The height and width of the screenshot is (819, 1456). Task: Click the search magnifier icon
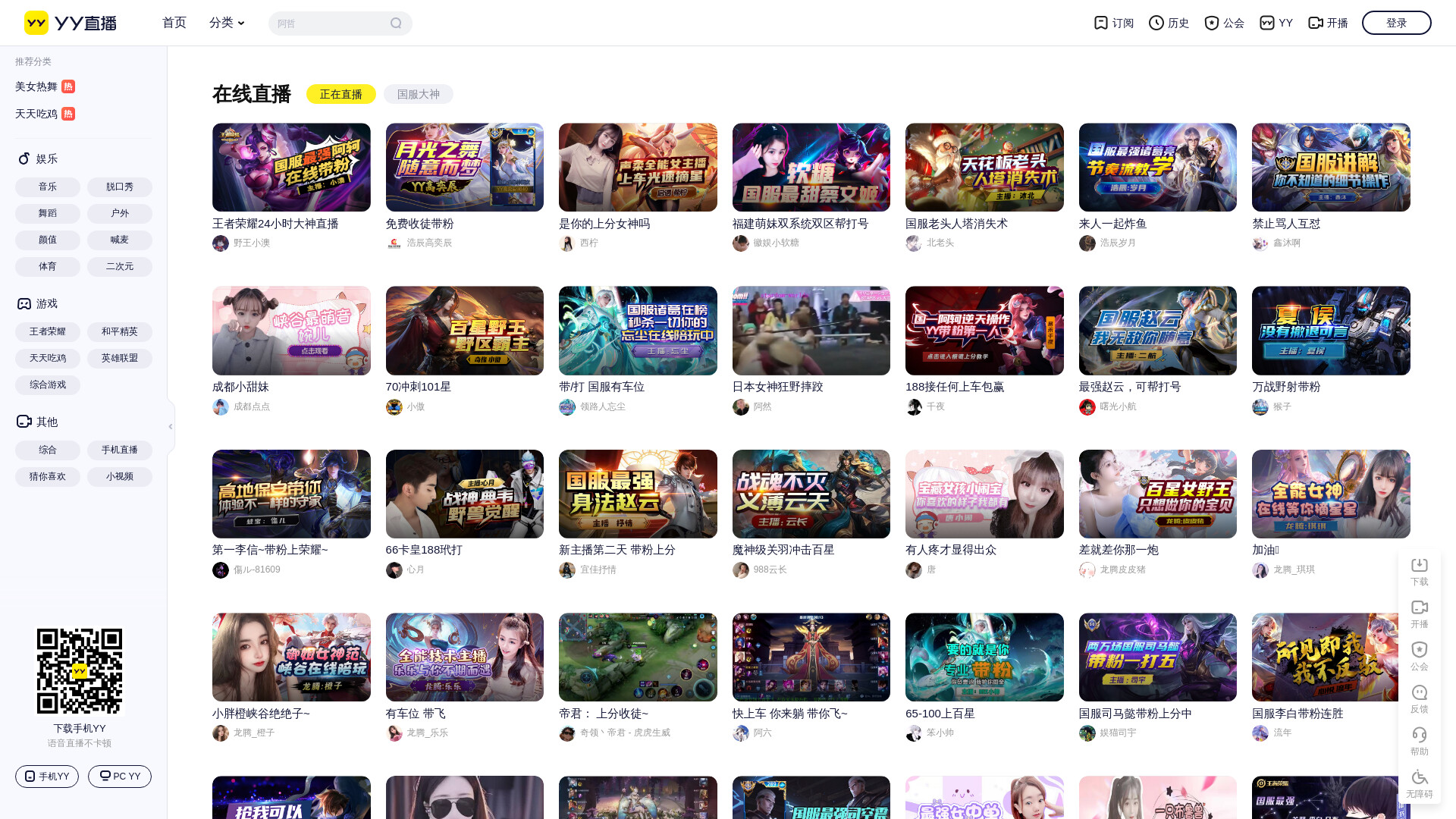(396, 24)
